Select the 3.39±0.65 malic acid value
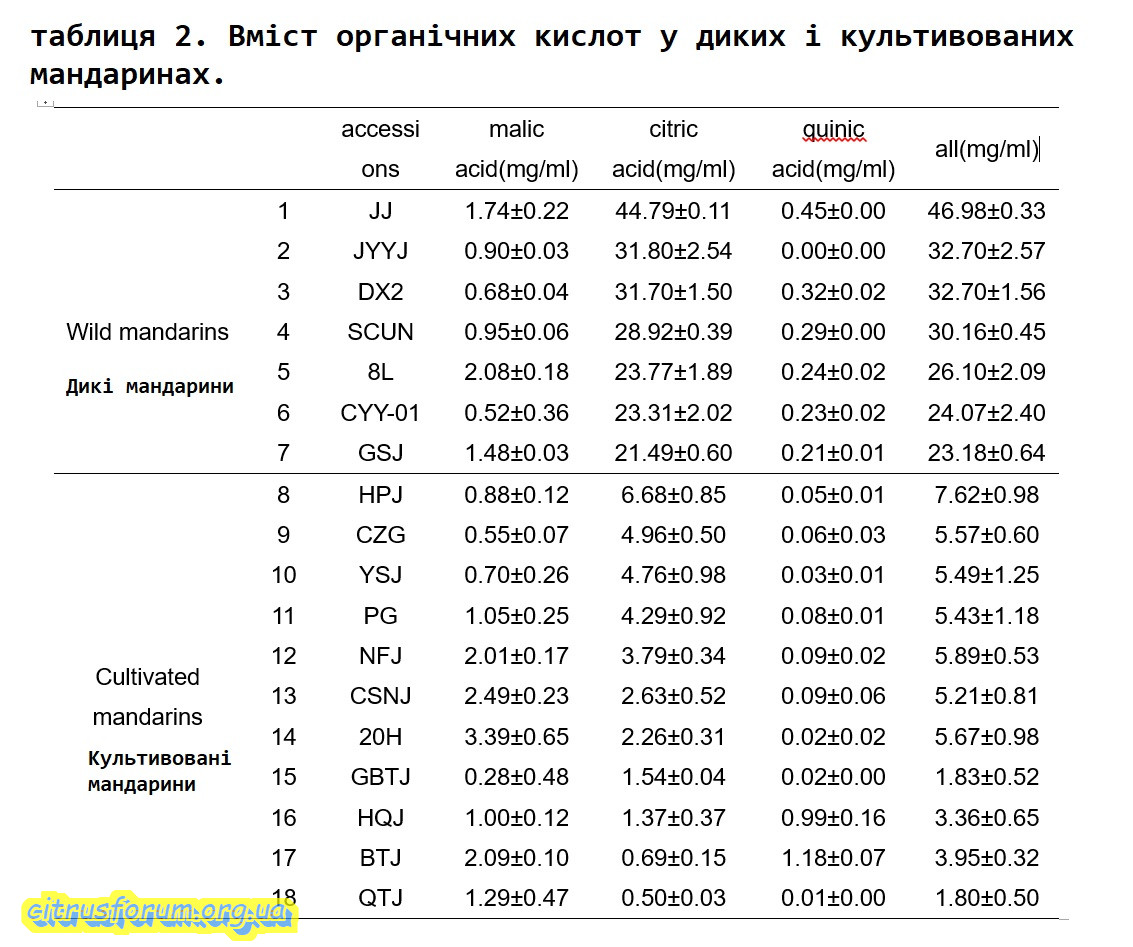The width and height of the screenshot is (1133, 947). click(516, 737)
